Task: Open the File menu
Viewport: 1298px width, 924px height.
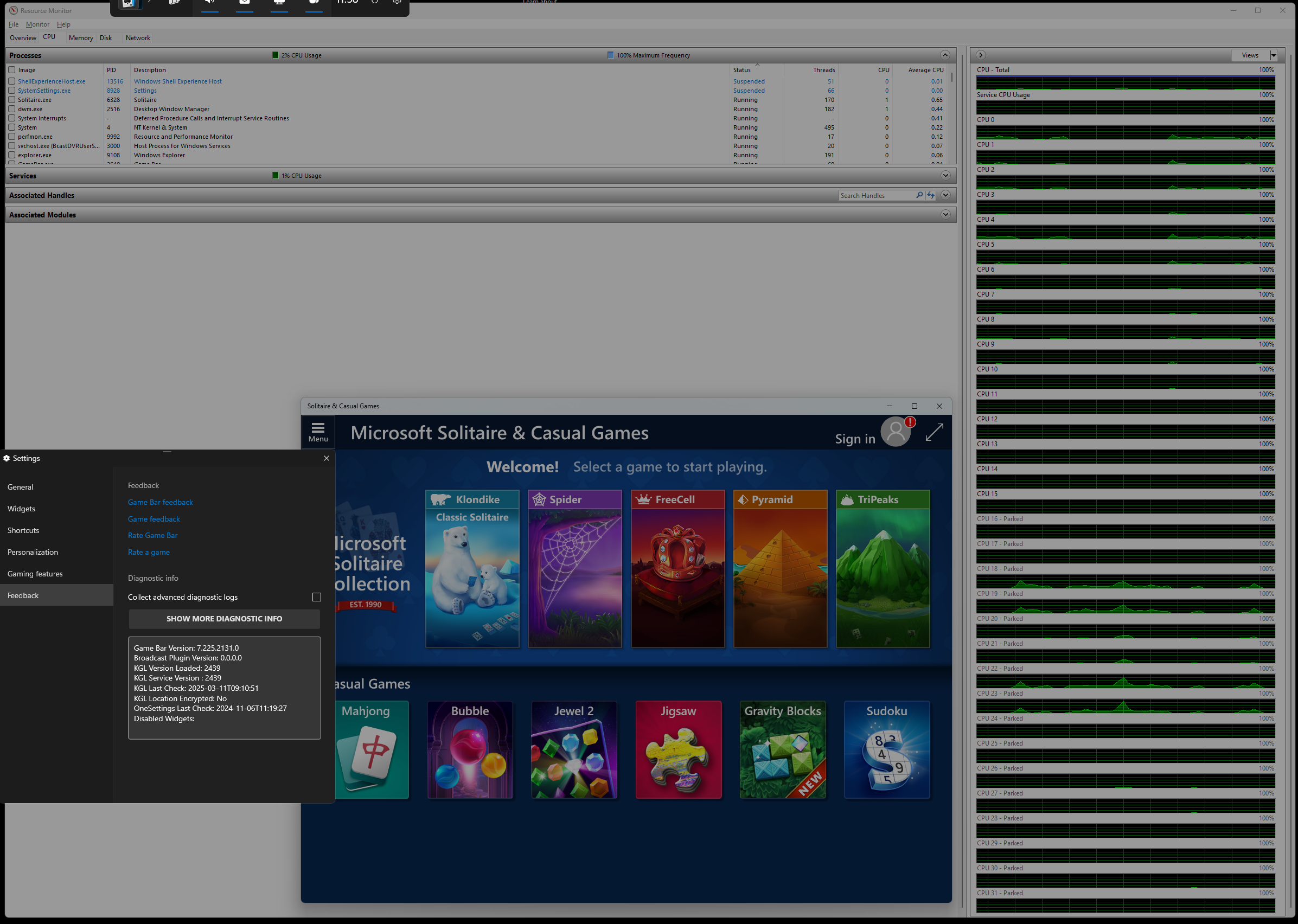Action: coord(14,24)
